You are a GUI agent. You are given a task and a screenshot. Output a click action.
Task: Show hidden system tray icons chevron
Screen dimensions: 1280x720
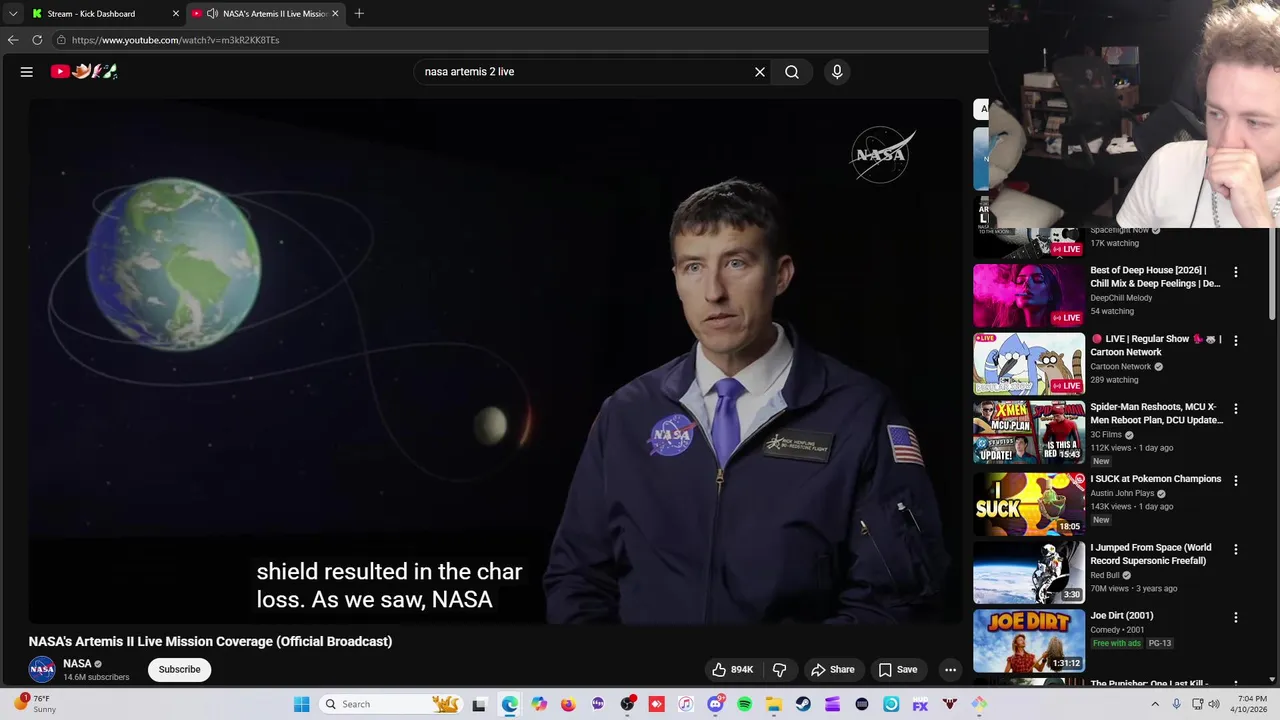(x=1154, y=704)
